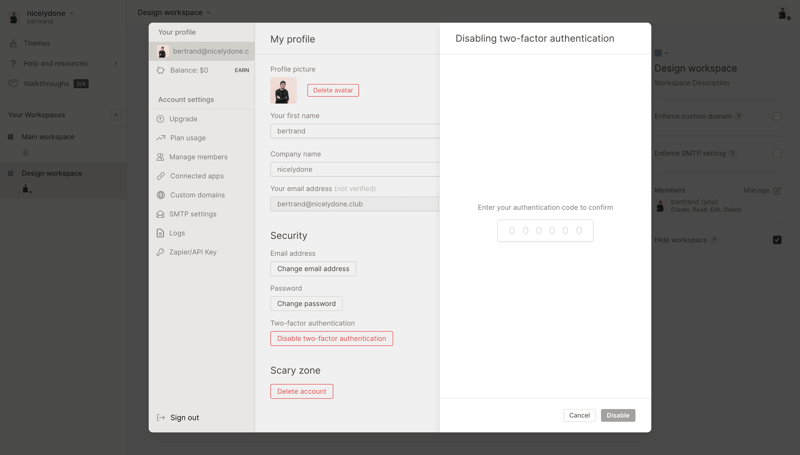Click the Sign out link
Viewport: 800px width, 455px height.
click(x=185, y=417)
